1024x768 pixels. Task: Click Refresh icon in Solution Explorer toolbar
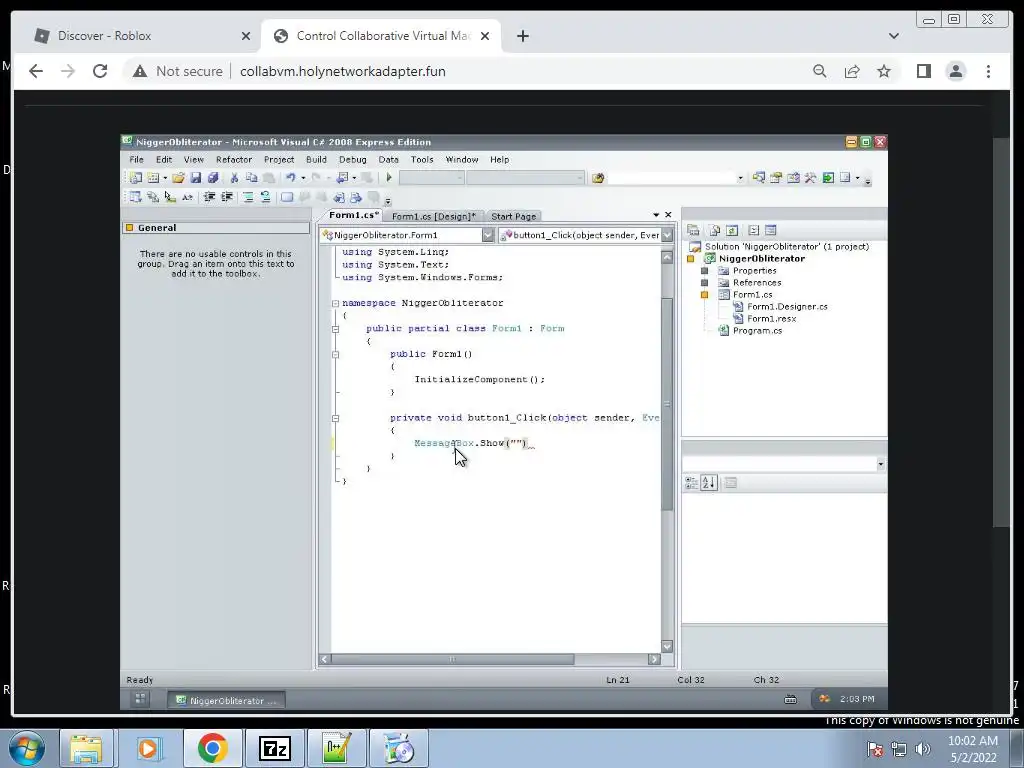[732, 230]
